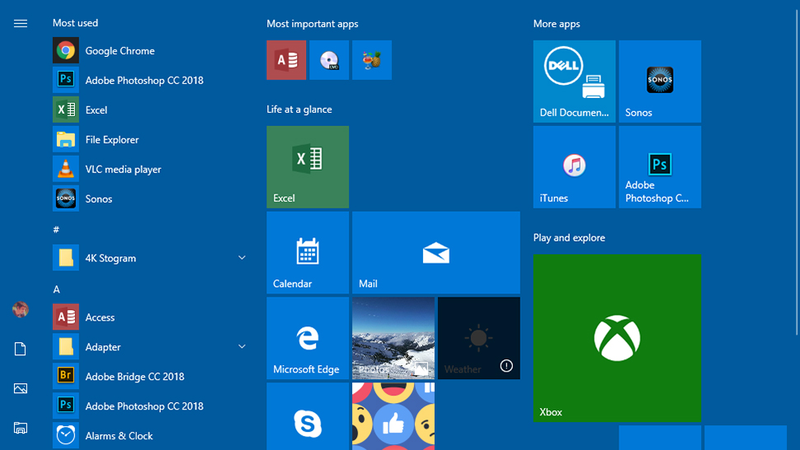Image resolution: width=800 pixels, height=450 pixels.
Task: Click the Most important apps group title
Action: tap(312, 23)
